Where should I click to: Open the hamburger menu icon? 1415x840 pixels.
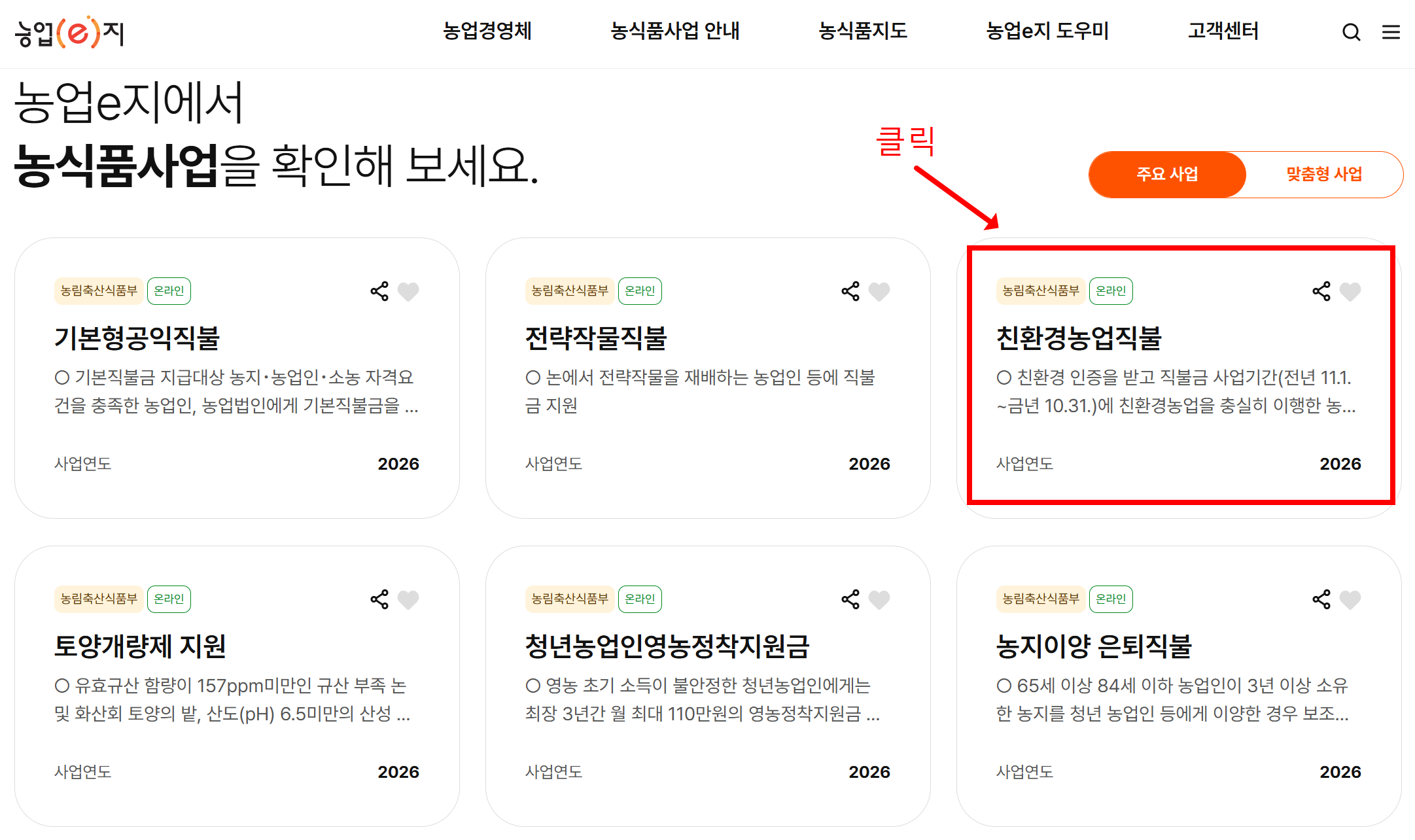tap(1391, 32)
